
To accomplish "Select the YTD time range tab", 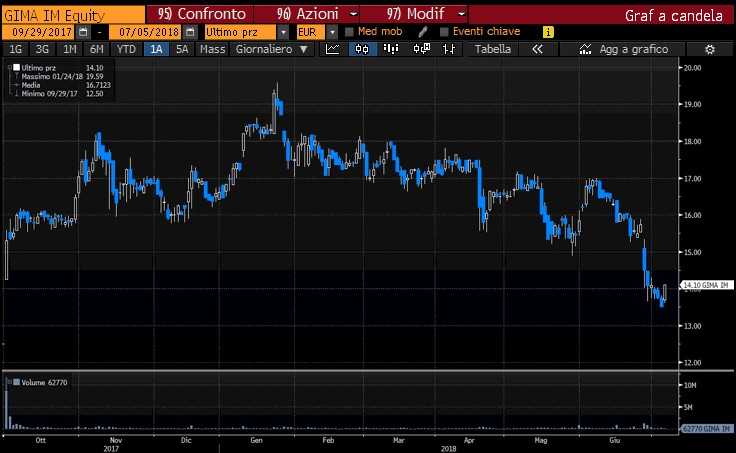I will (x=126, y=48).
